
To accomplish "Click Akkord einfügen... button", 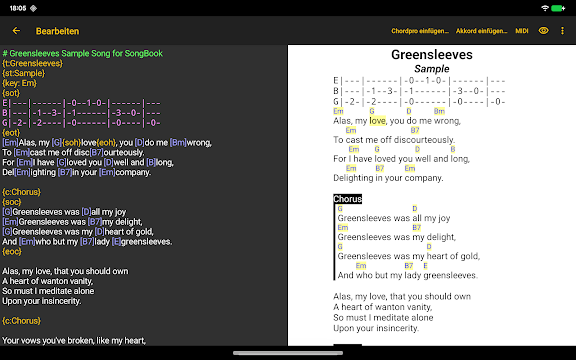I will (x=482, y=31).
